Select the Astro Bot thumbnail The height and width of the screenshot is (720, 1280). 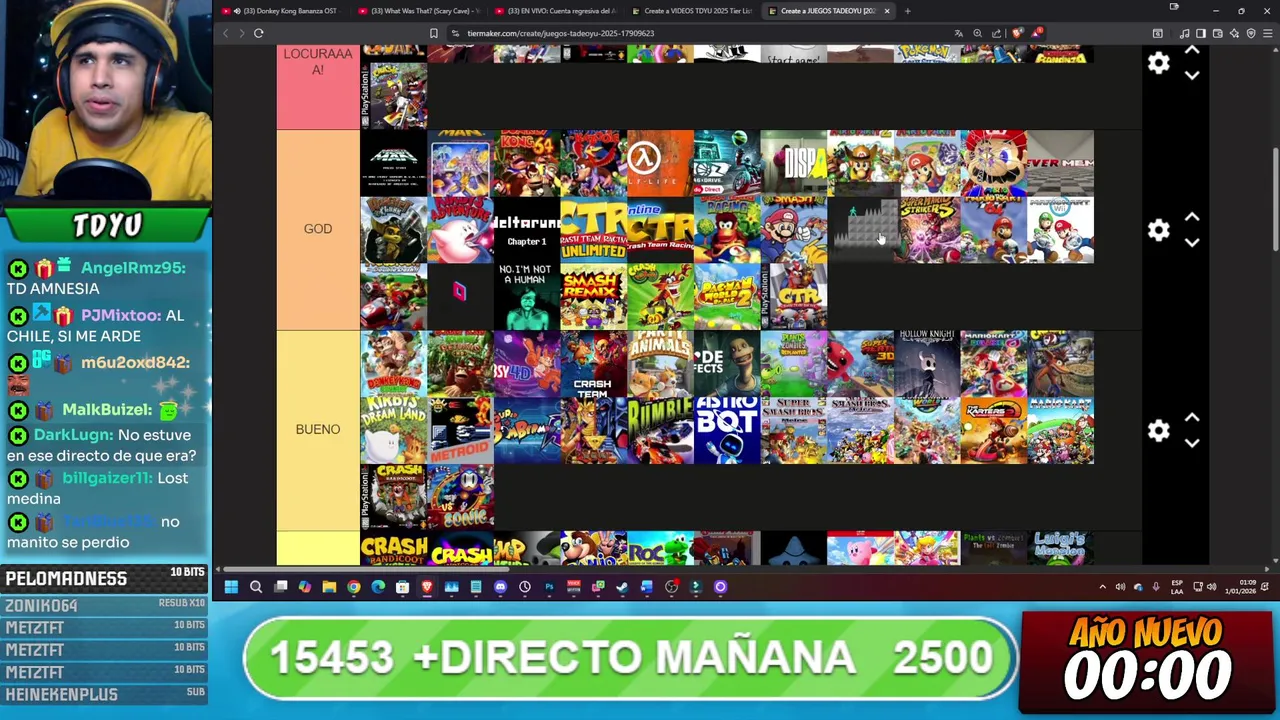pos(727,431)
